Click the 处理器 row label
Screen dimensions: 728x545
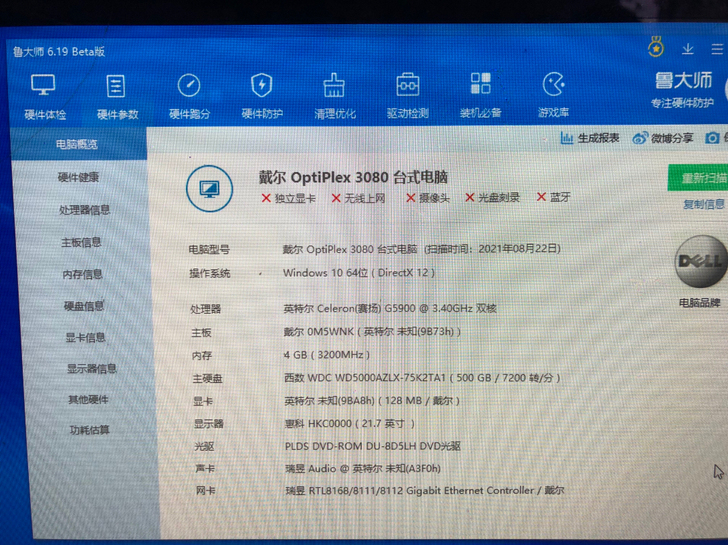tap(206, 309)
